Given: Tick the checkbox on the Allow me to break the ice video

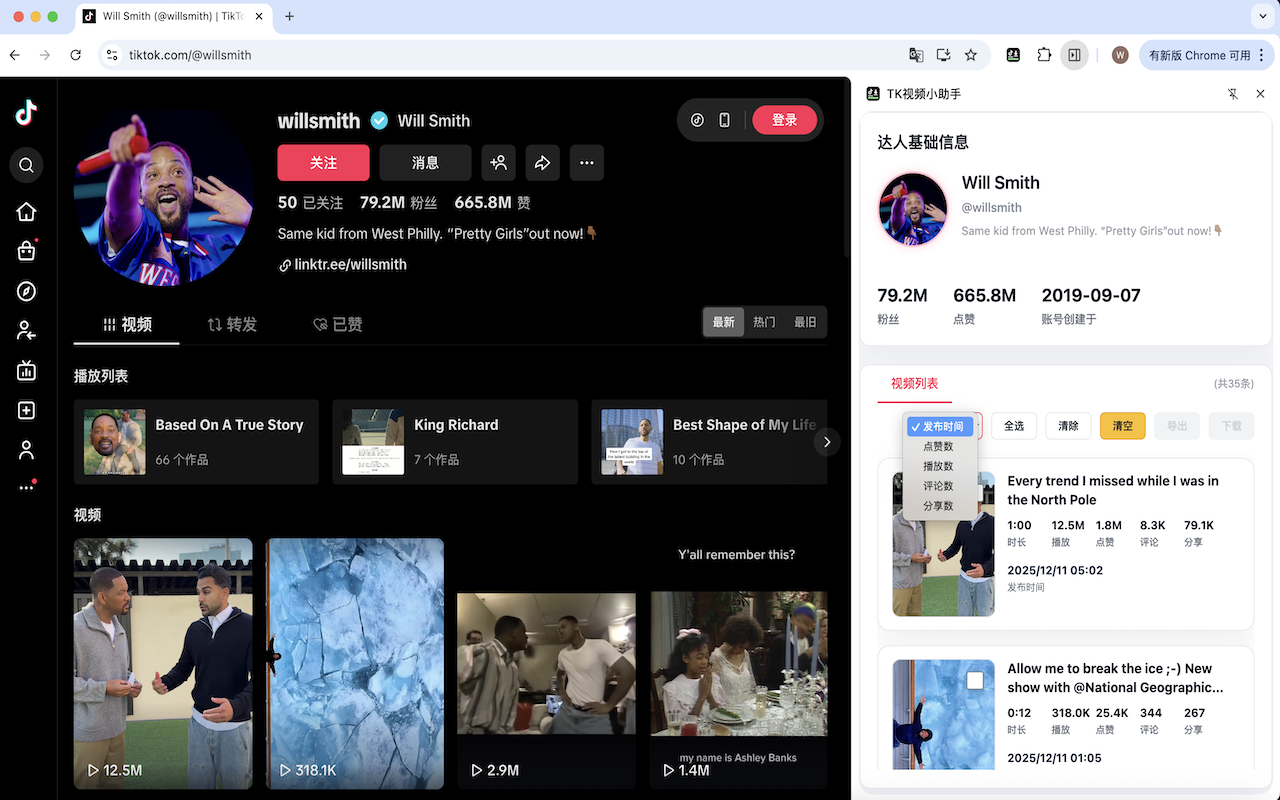Looking at the screenshot, I should (975, 681).
